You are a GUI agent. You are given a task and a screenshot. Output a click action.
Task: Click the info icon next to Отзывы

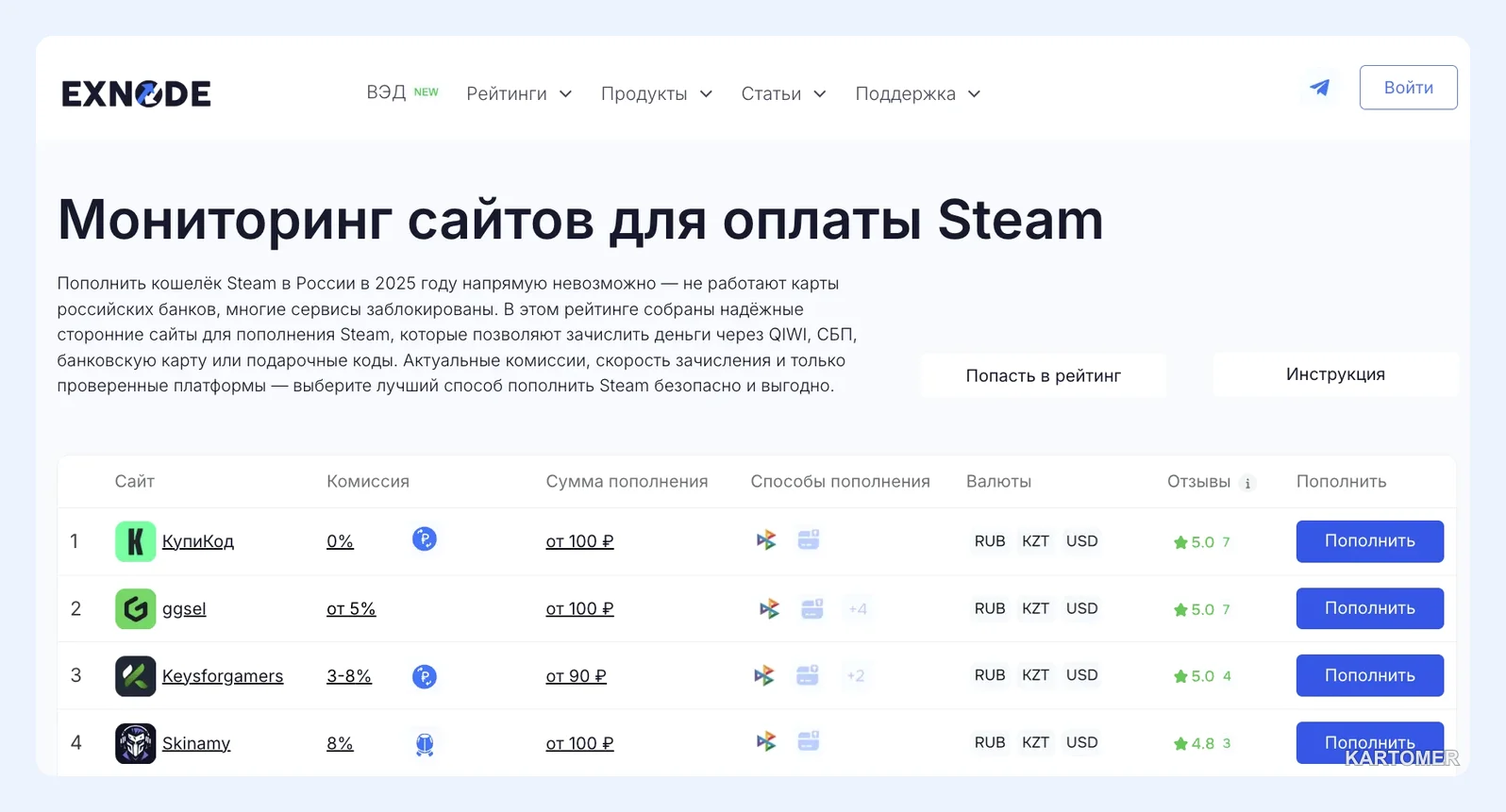[x=1247, y=483]
